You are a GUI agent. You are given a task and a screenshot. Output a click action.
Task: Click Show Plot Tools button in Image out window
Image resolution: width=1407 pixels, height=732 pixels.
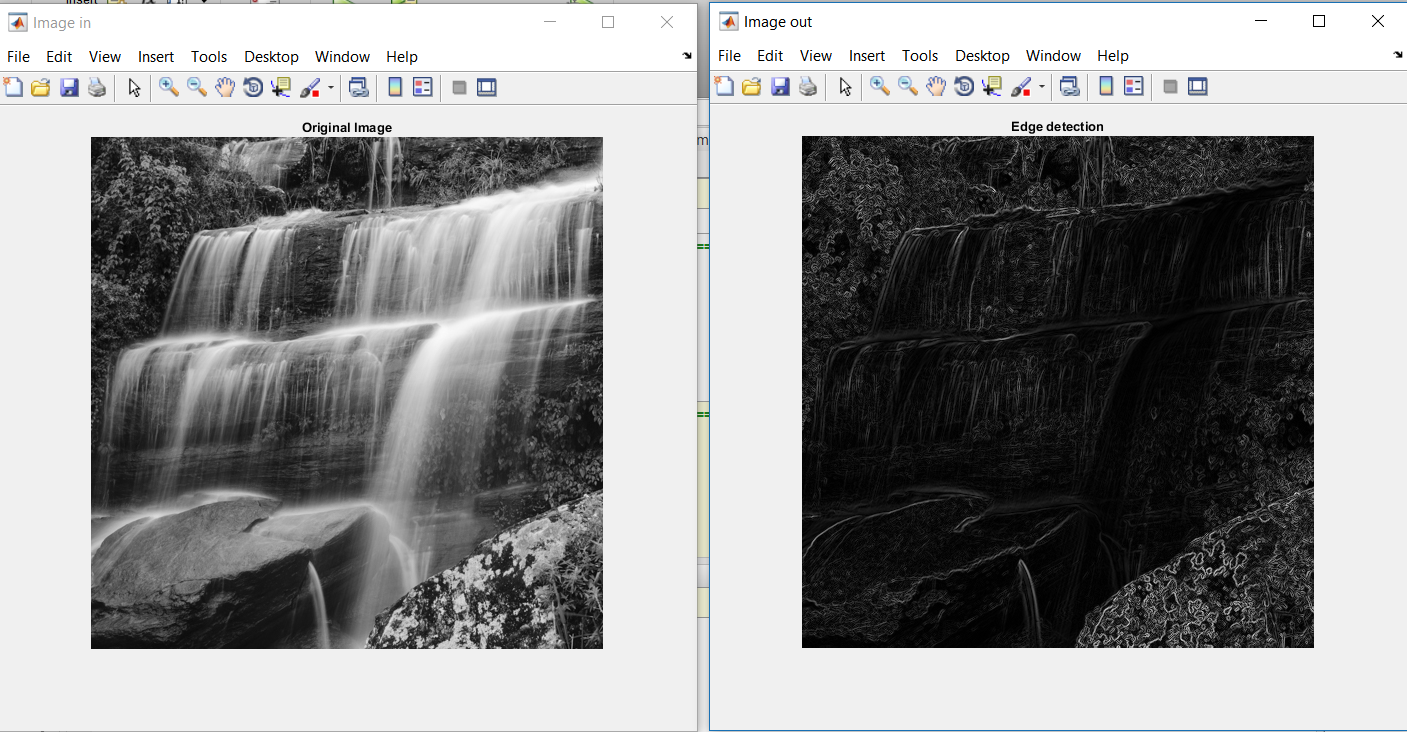pos(1198,87)
